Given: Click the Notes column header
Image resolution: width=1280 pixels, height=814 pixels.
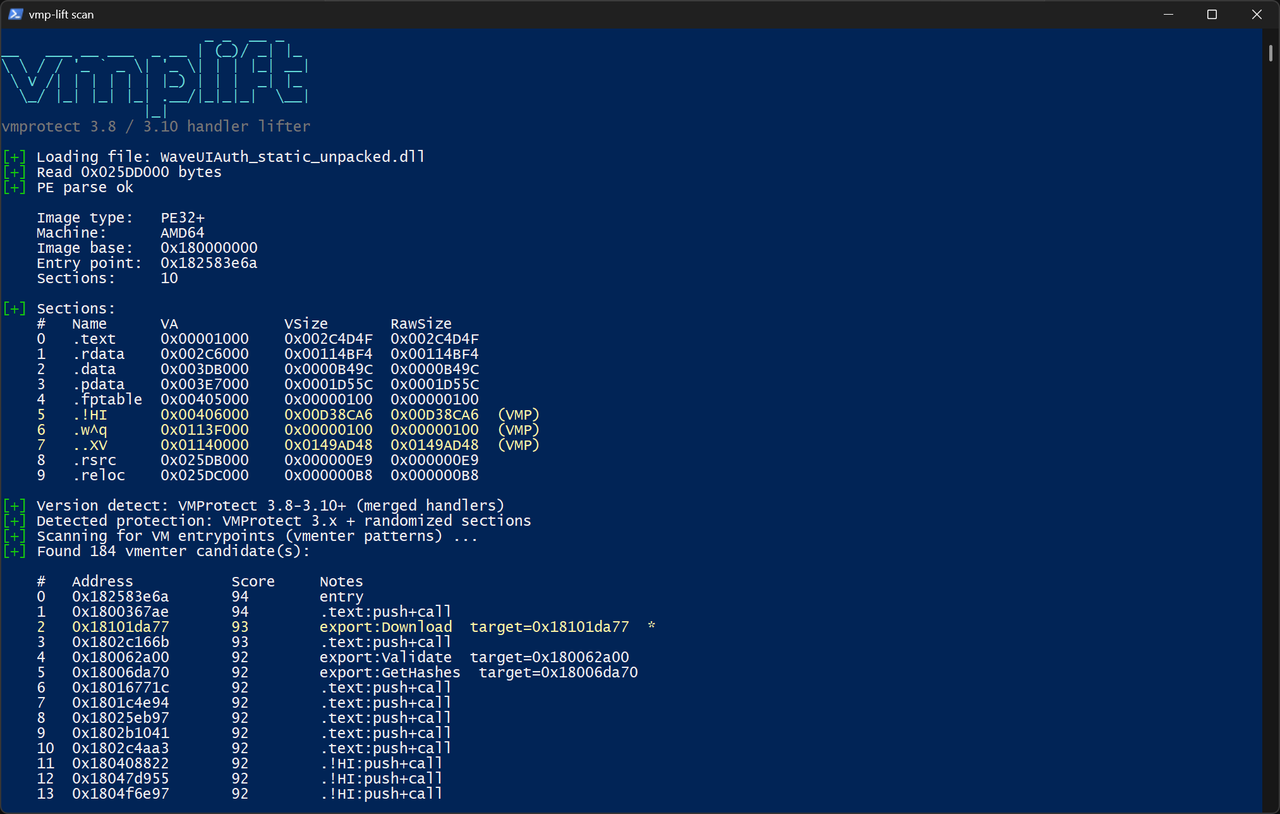Looking at the screenshot, I should pyautogui.click(x=341, y=581).
